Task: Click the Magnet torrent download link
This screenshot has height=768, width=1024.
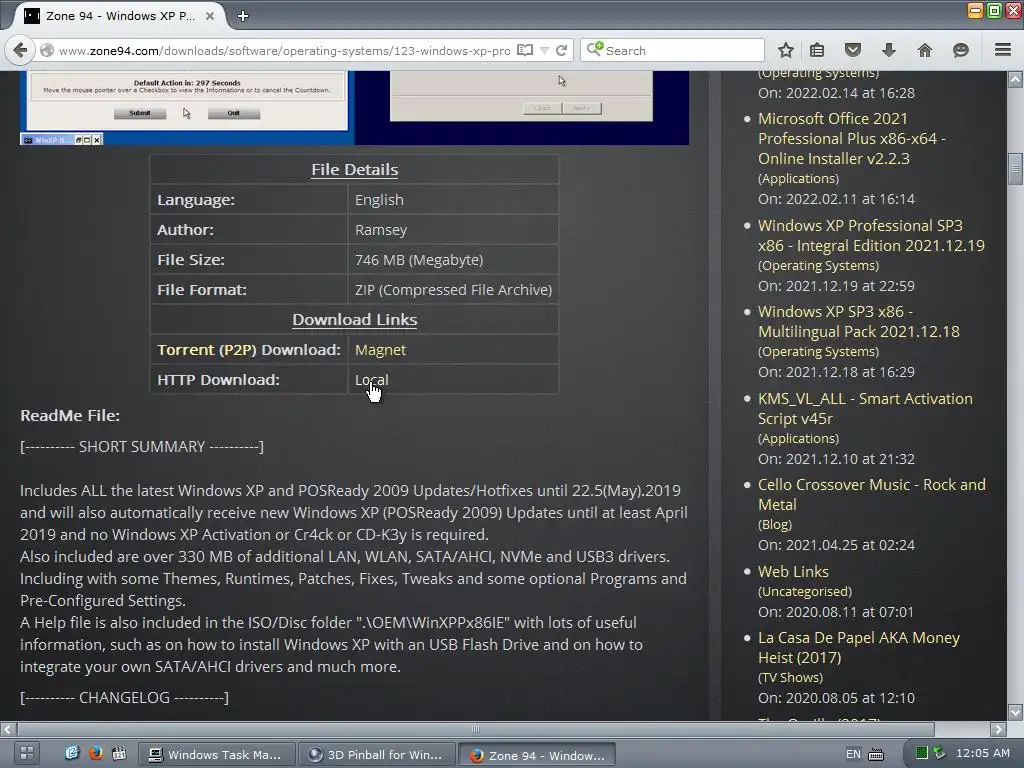Action: coord(380,350)
